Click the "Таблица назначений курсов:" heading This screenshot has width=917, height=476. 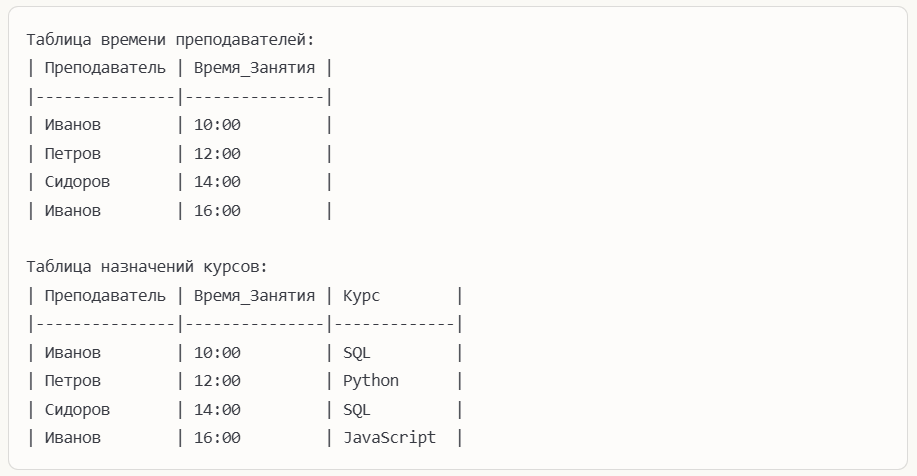click(147, 268)
